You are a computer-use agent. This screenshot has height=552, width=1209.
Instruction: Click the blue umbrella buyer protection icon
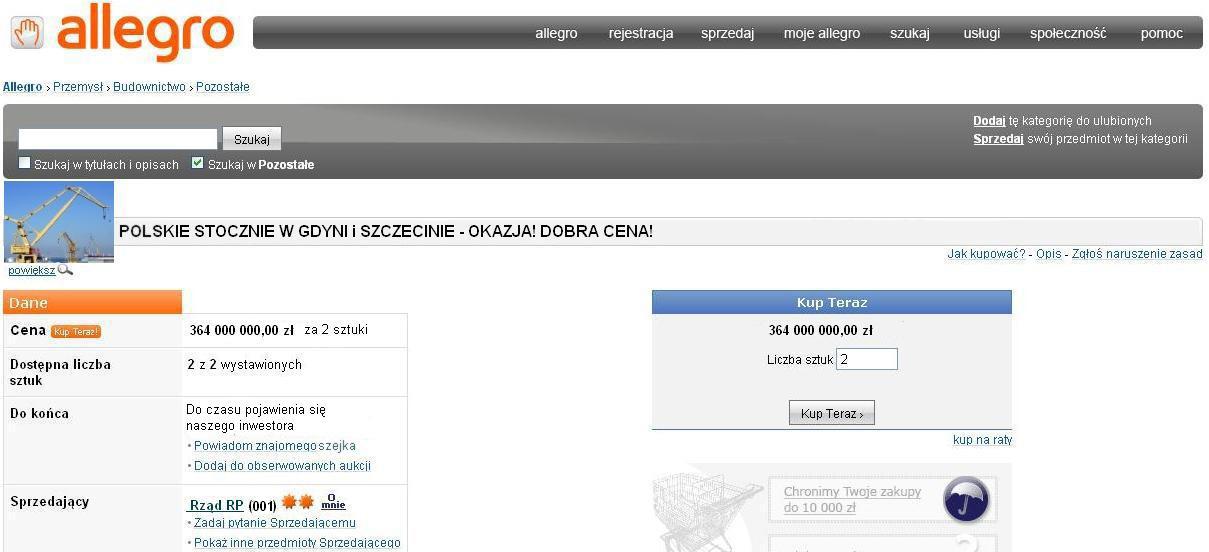[x=966, y=499]
